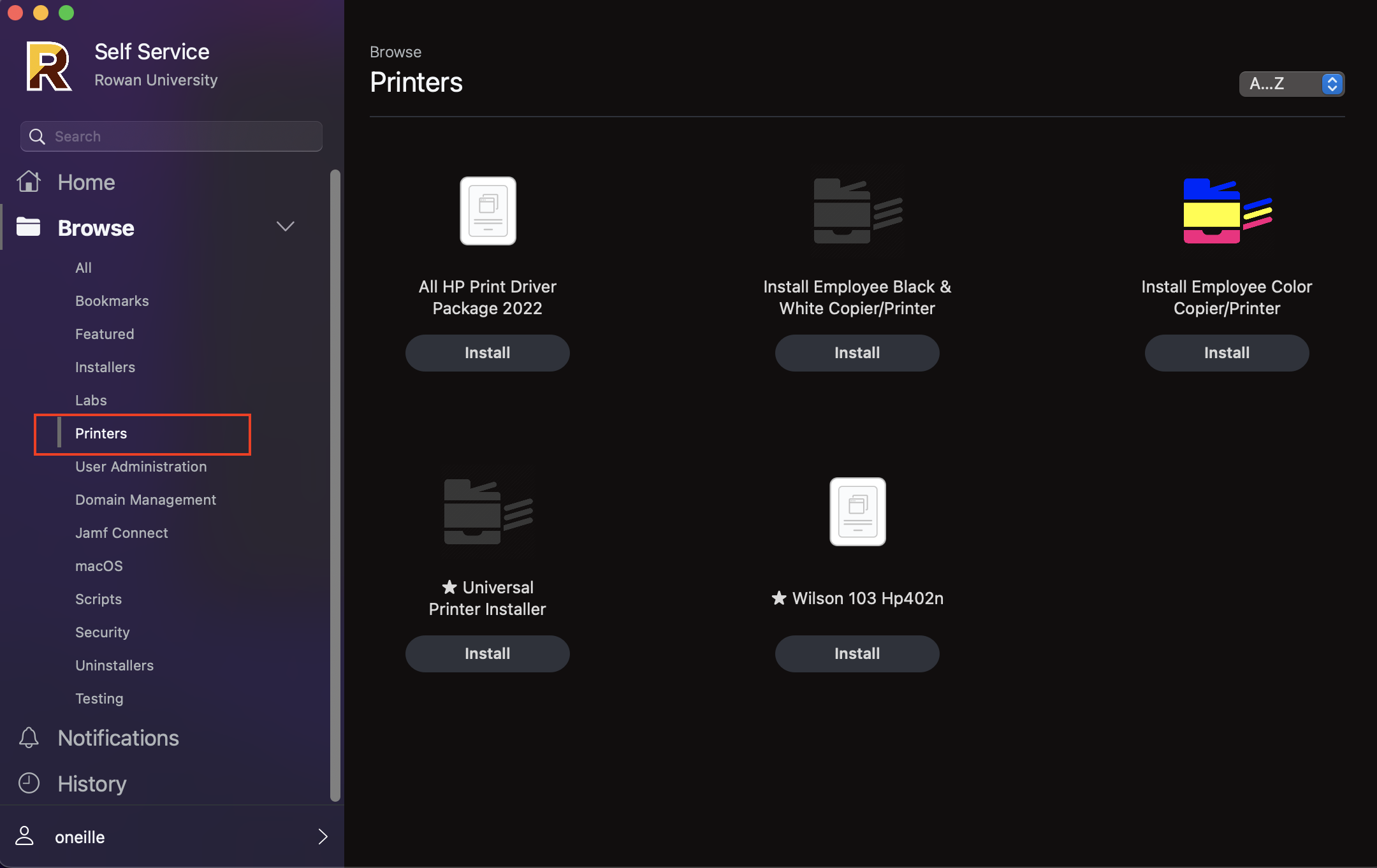This screenshot has width=1377, height=868.
Task: Click the Rowan University R logo
Action: click(x=48, y=66)
